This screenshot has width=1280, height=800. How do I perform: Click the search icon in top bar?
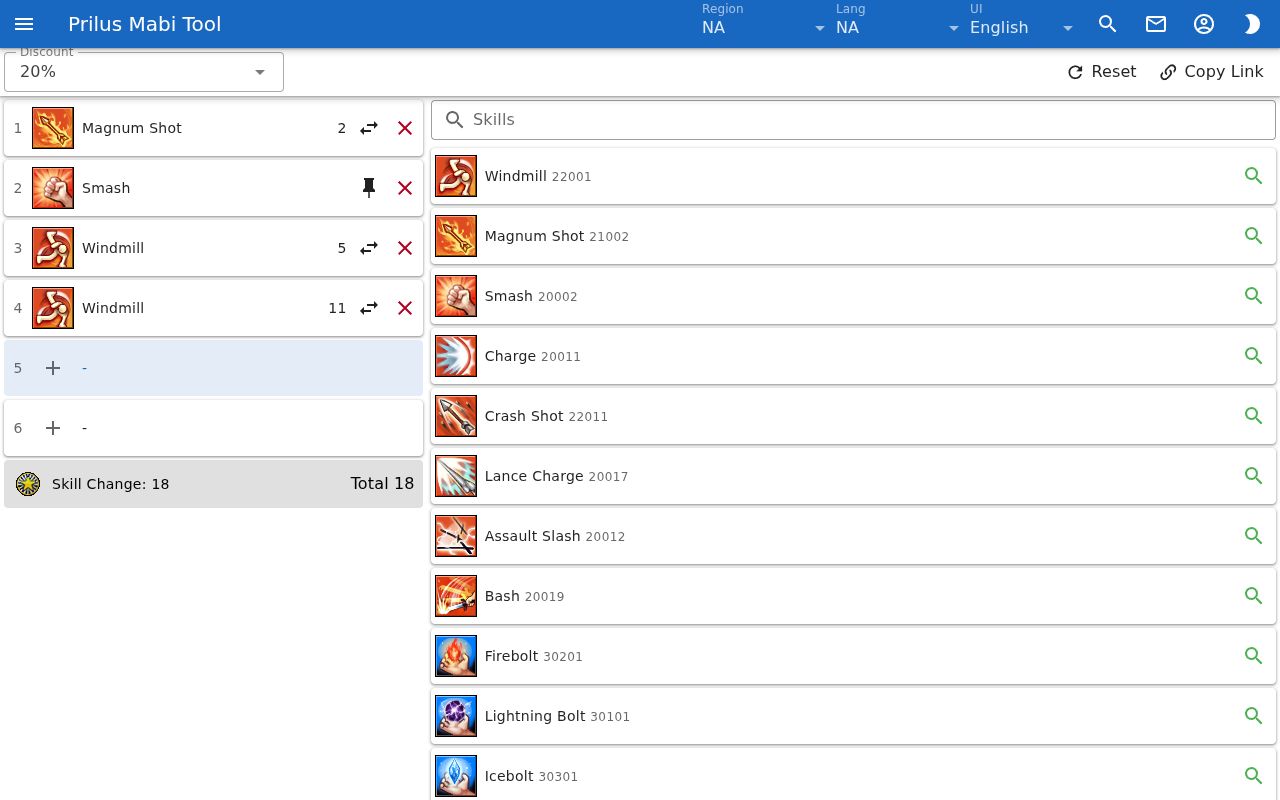click(x=1108, y=24)
